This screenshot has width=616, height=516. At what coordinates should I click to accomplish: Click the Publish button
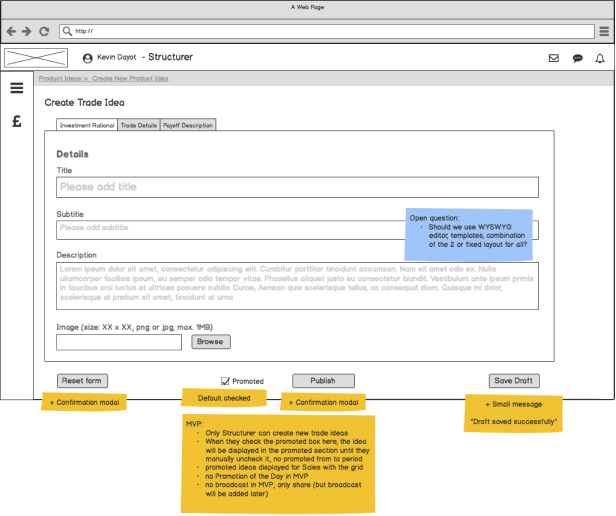[x=323, y=381]
